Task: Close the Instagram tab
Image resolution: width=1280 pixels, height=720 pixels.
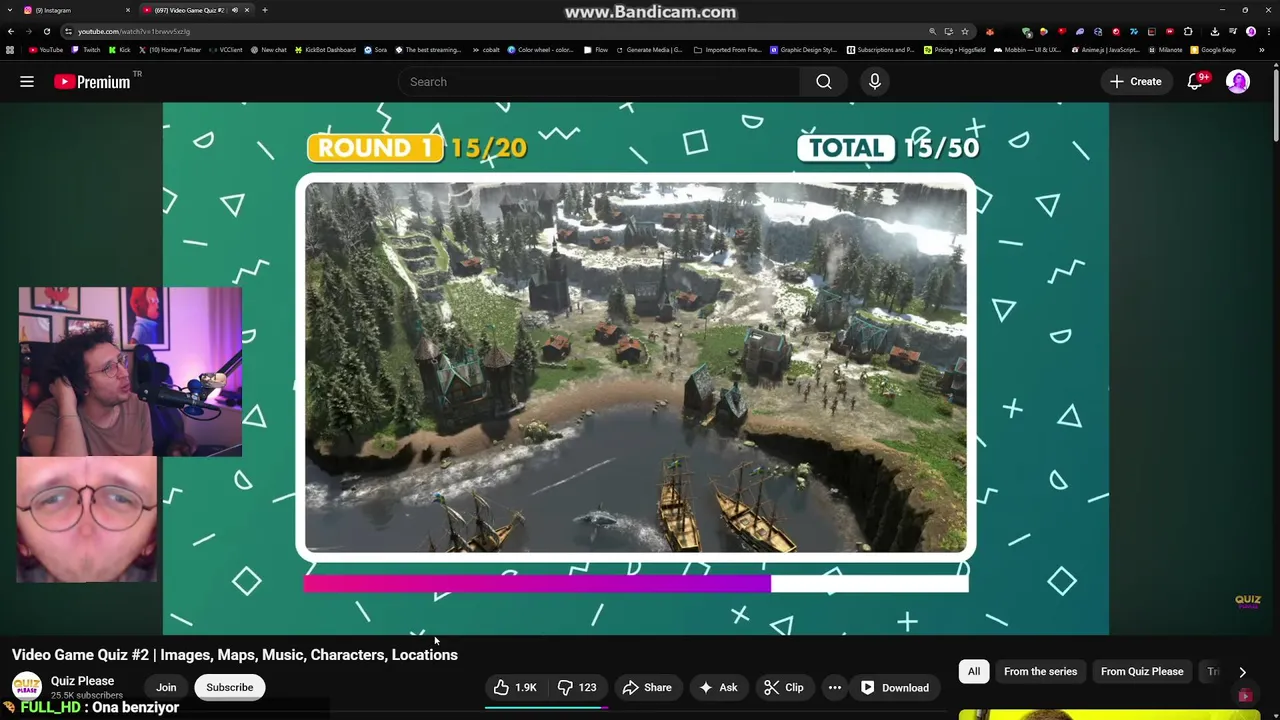Action: [128, 10]
